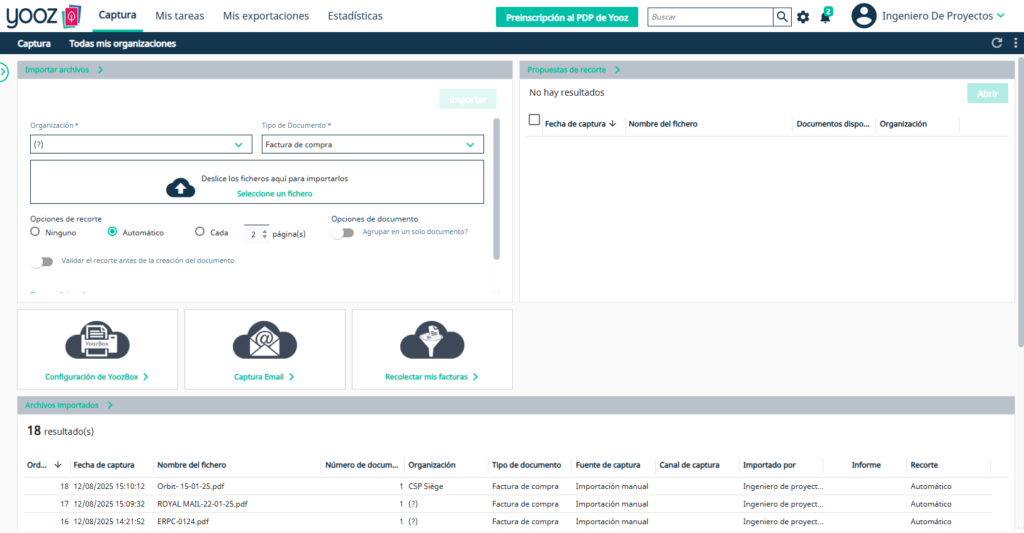
Task: Click the Canal de captura column header
Action: pos(689,465)
